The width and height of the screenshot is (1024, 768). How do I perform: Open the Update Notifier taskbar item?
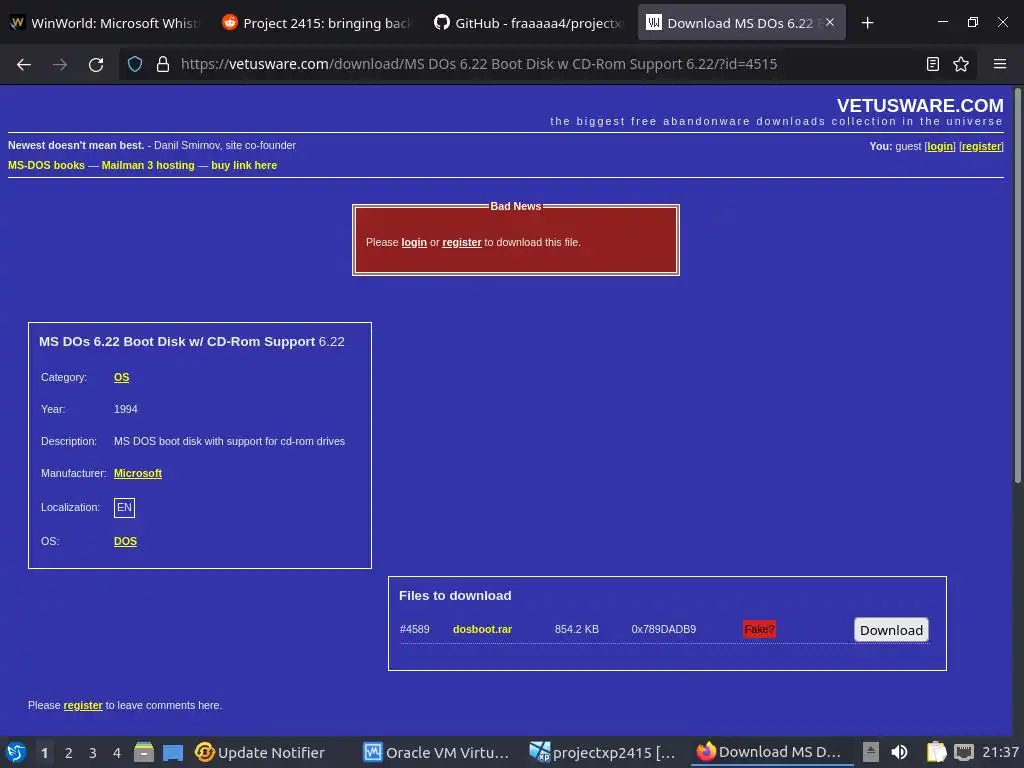[260, 752]
